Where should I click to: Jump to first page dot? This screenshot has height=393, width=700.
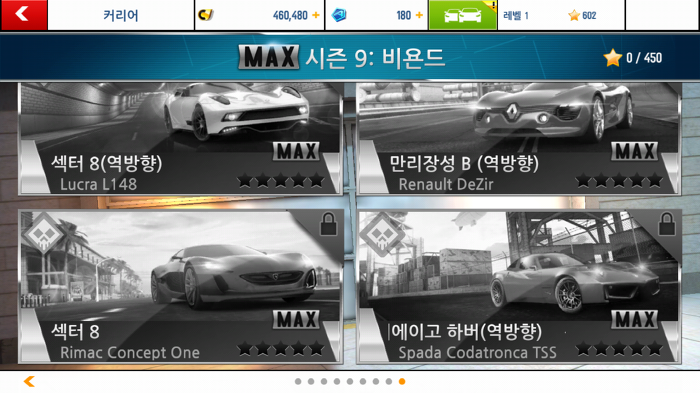(x=298, y=381)
